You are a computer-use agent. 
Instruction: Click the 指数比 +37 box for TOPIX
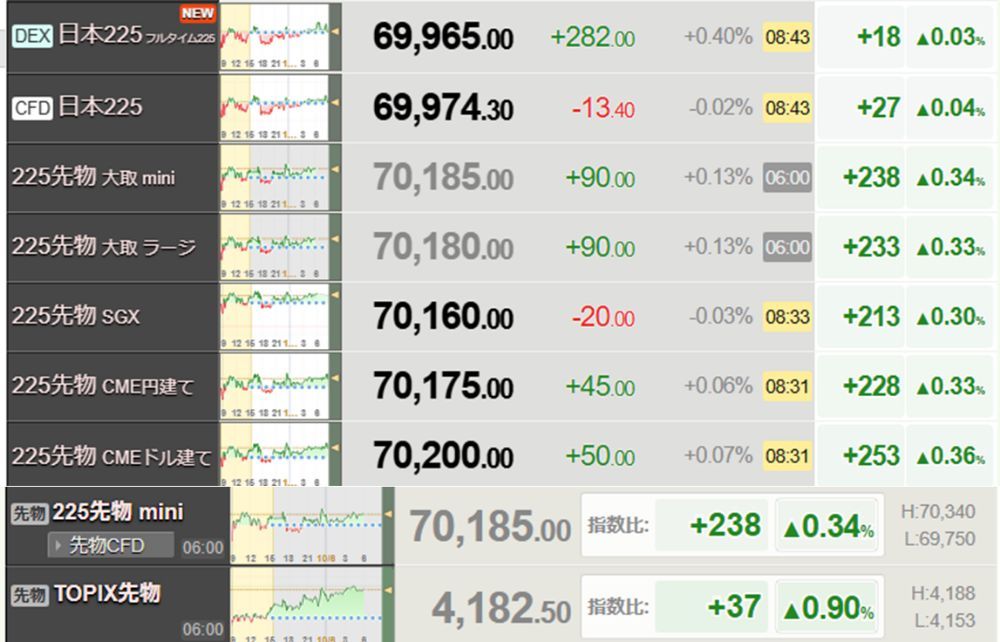click(x=712, y=606)
